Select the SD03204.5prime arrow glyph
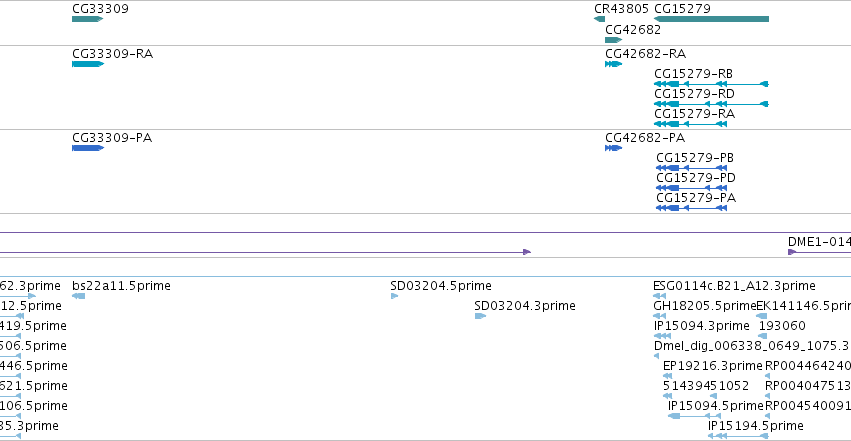851x441 pixels. tap(395, 296)
